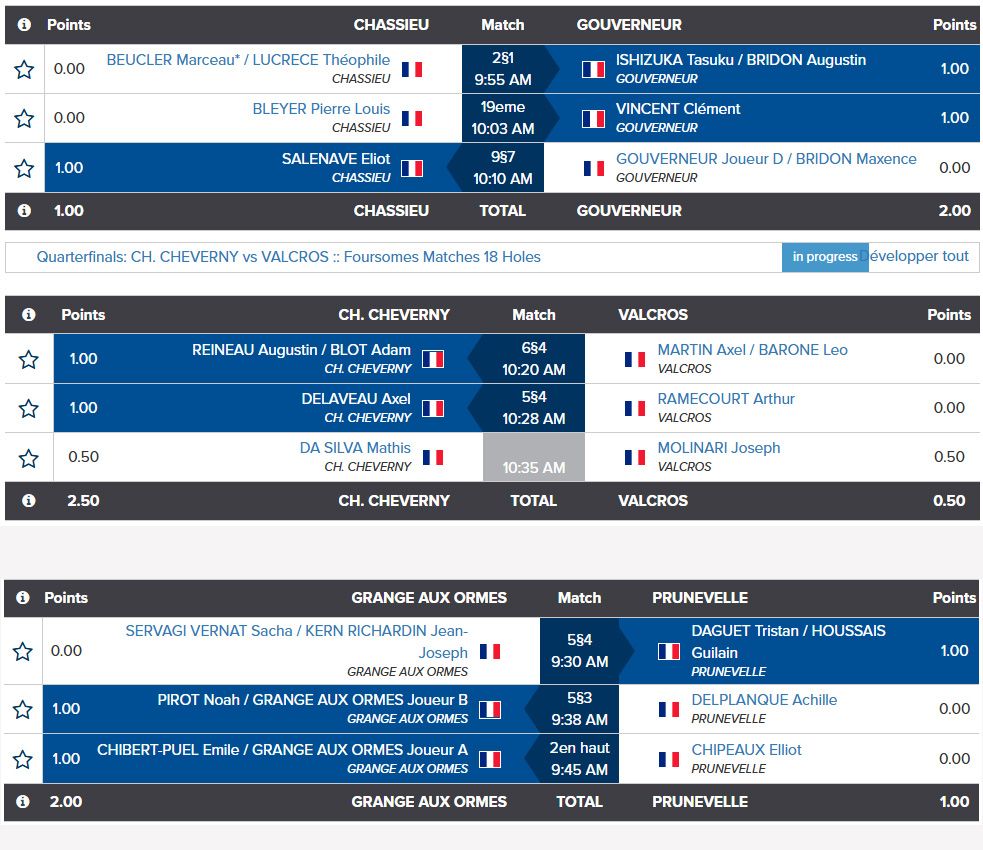983x850 pixels.
Task: Star the BEUCLER Marceau / LUCRECE Théophile match
Action: [x=24, y=69]
